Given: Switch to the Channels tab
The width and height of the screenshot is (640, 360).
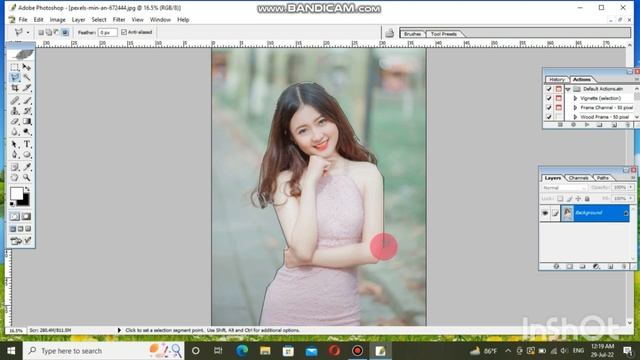Looking at the screenshot, I should click(578, 178).
